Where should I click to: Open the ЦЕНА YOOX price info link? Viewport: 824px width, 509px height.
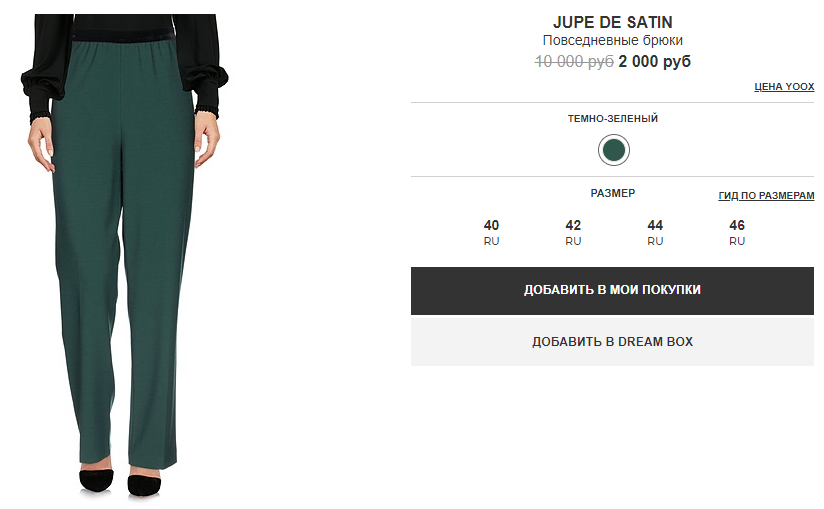[x=784, y=87]
